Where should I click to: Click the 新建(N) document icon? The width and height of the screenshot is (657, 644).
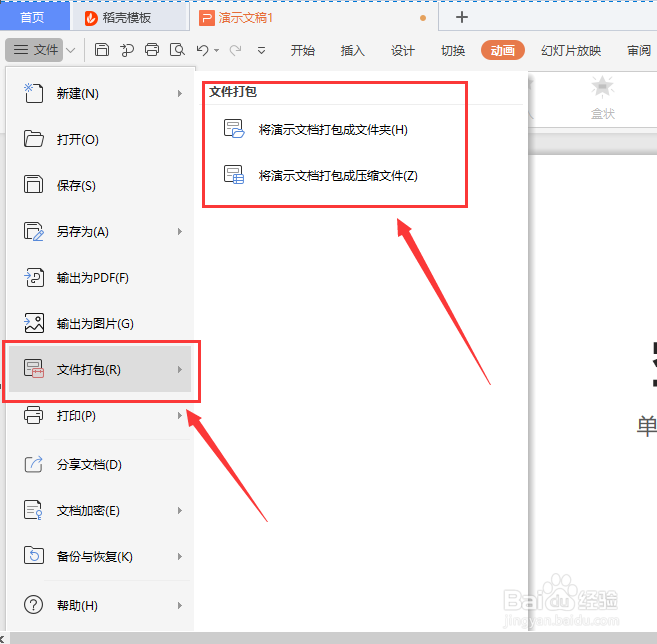coord(34,93)
